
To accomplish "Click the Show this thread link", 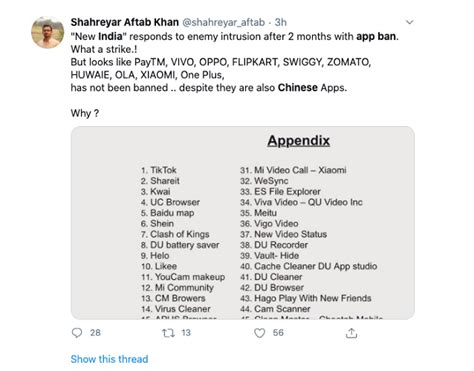I will click(109, 359).
